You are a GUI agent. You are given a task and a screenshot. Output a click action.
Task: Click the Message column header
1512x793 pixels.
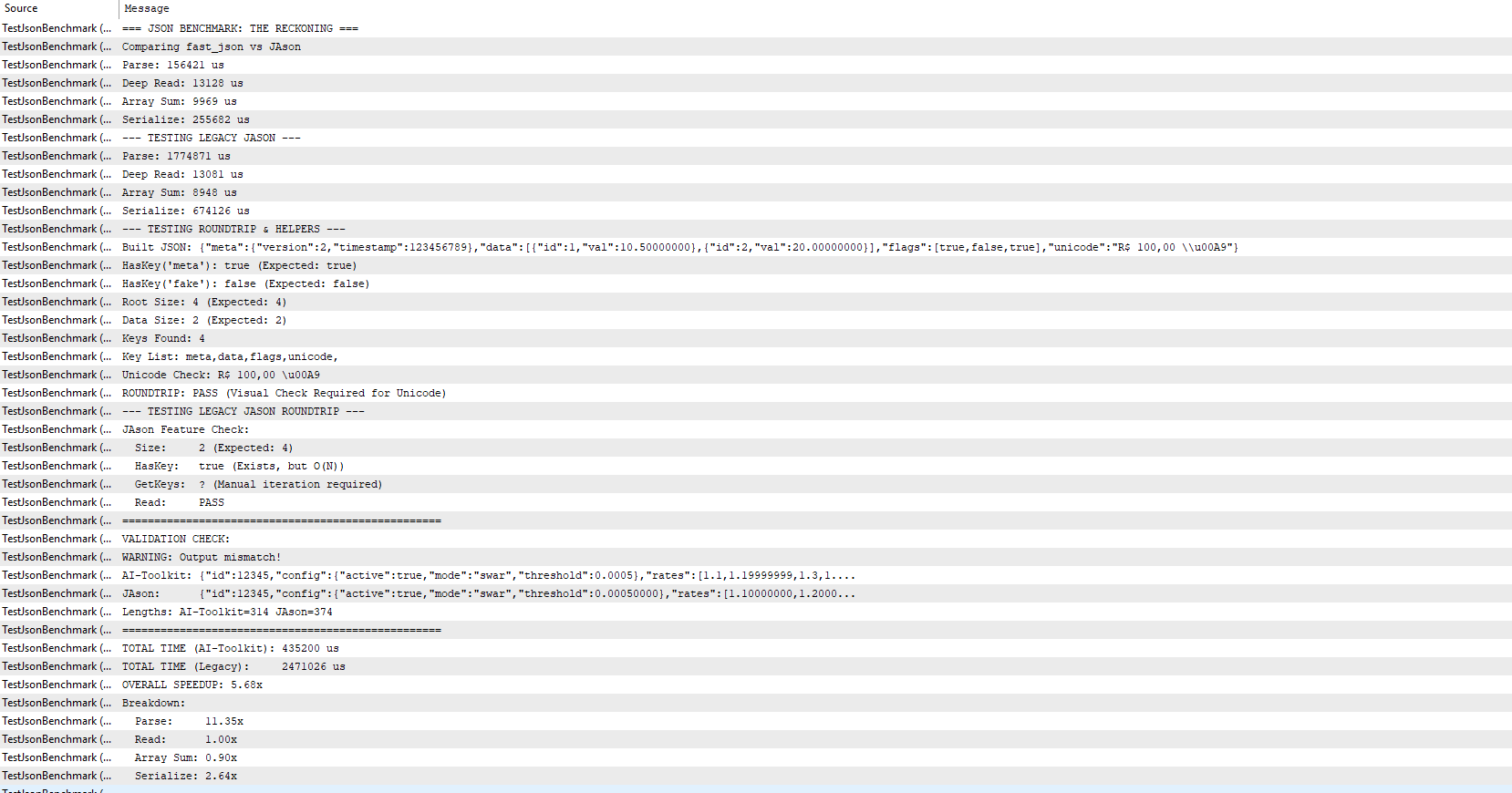click(815, 8)
